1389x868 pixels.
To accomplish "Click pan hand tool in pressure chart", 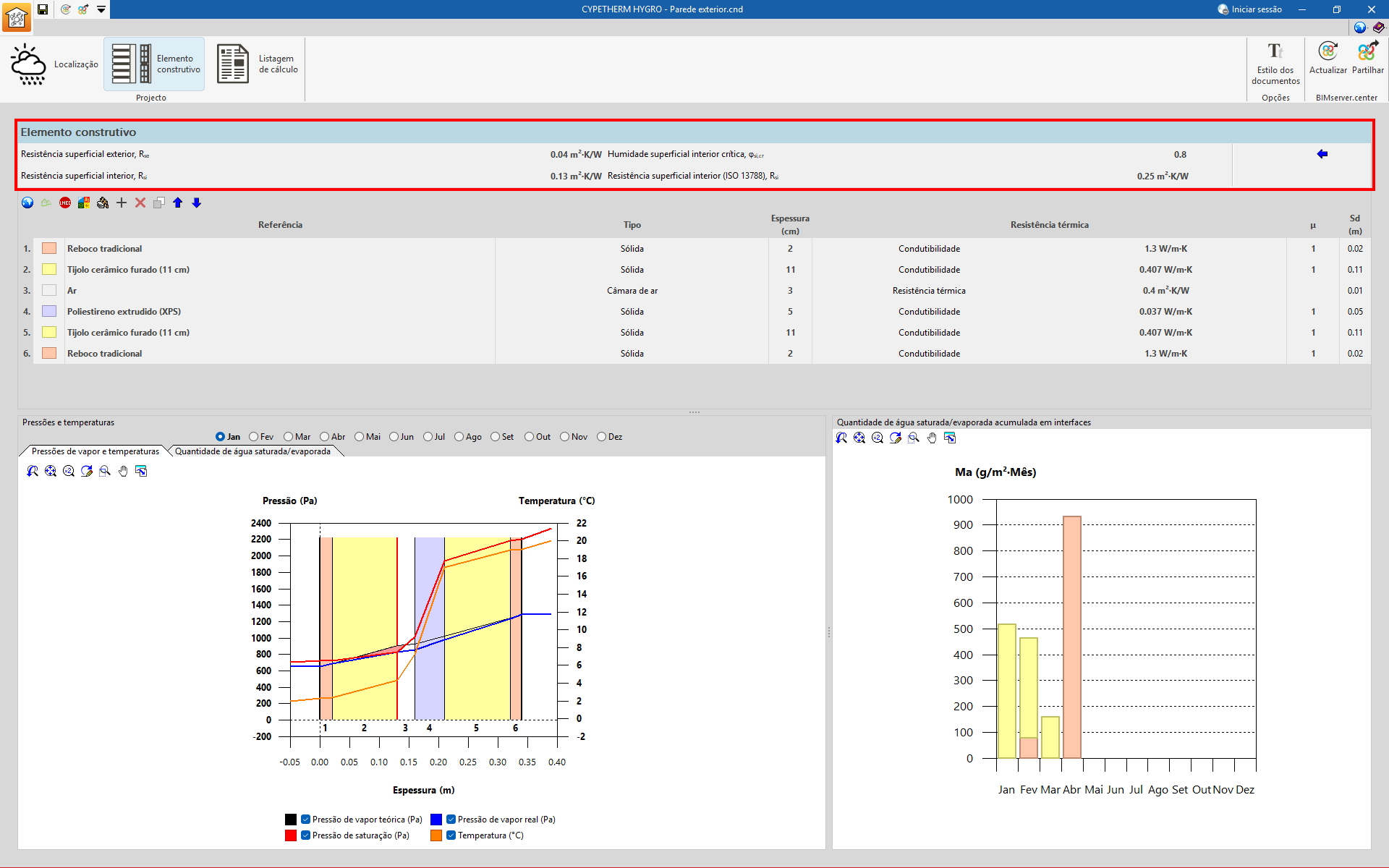I will coord(123,472).
